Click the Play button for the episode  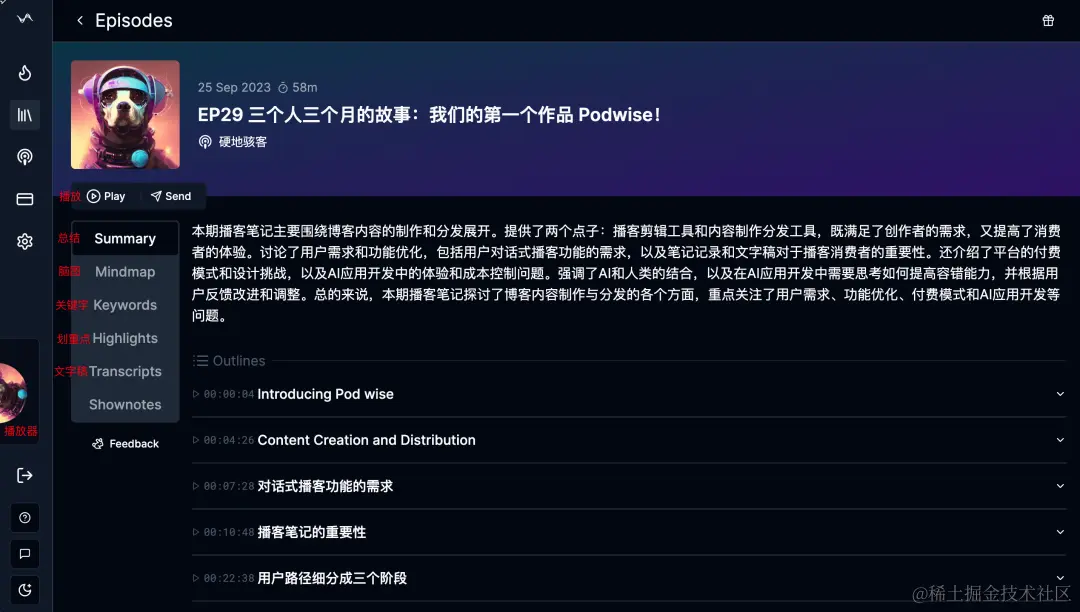(x=105, y=196)
